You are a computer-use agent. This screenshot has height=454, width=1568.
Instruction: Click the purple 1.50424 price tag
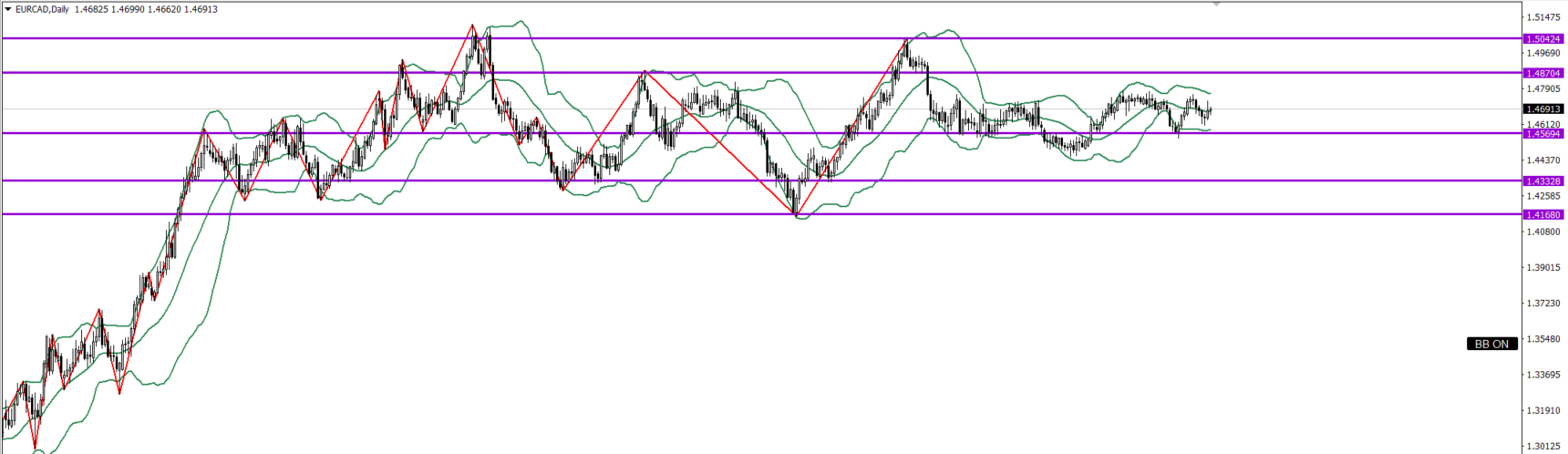(x=1543, y=39)
